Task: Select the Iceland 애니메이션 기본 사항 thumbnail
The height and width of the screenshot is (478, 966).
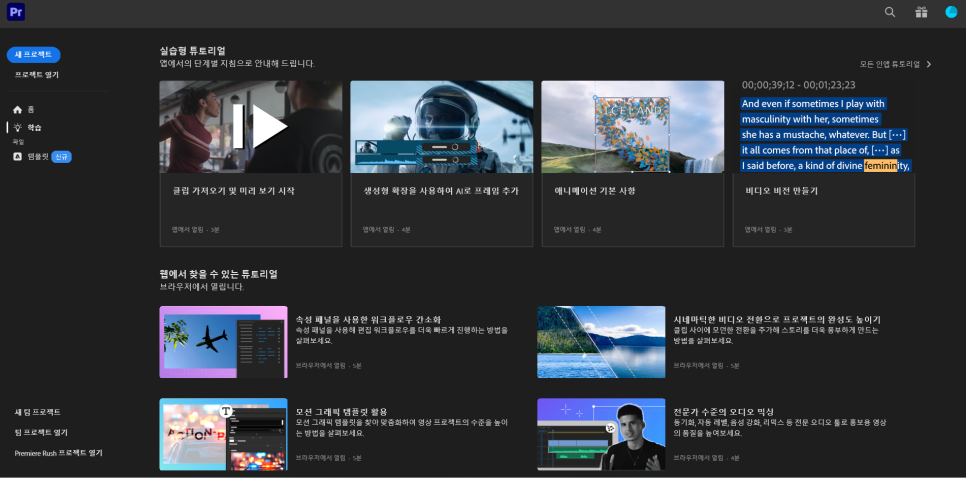Action: tap(633, 127)
